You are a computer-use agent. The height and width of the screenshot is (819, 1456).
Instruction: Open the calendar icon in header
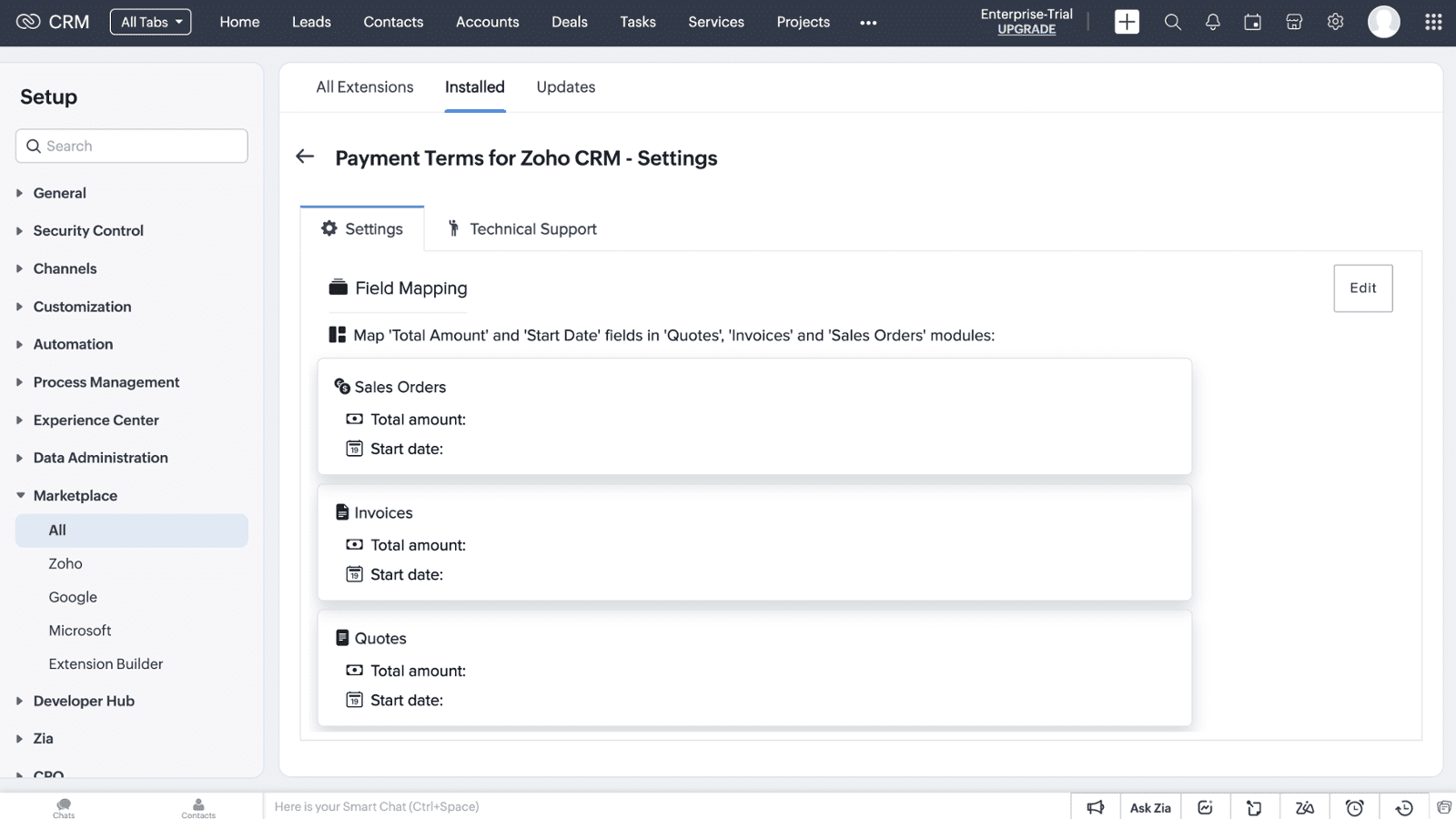click(1252, 22)
